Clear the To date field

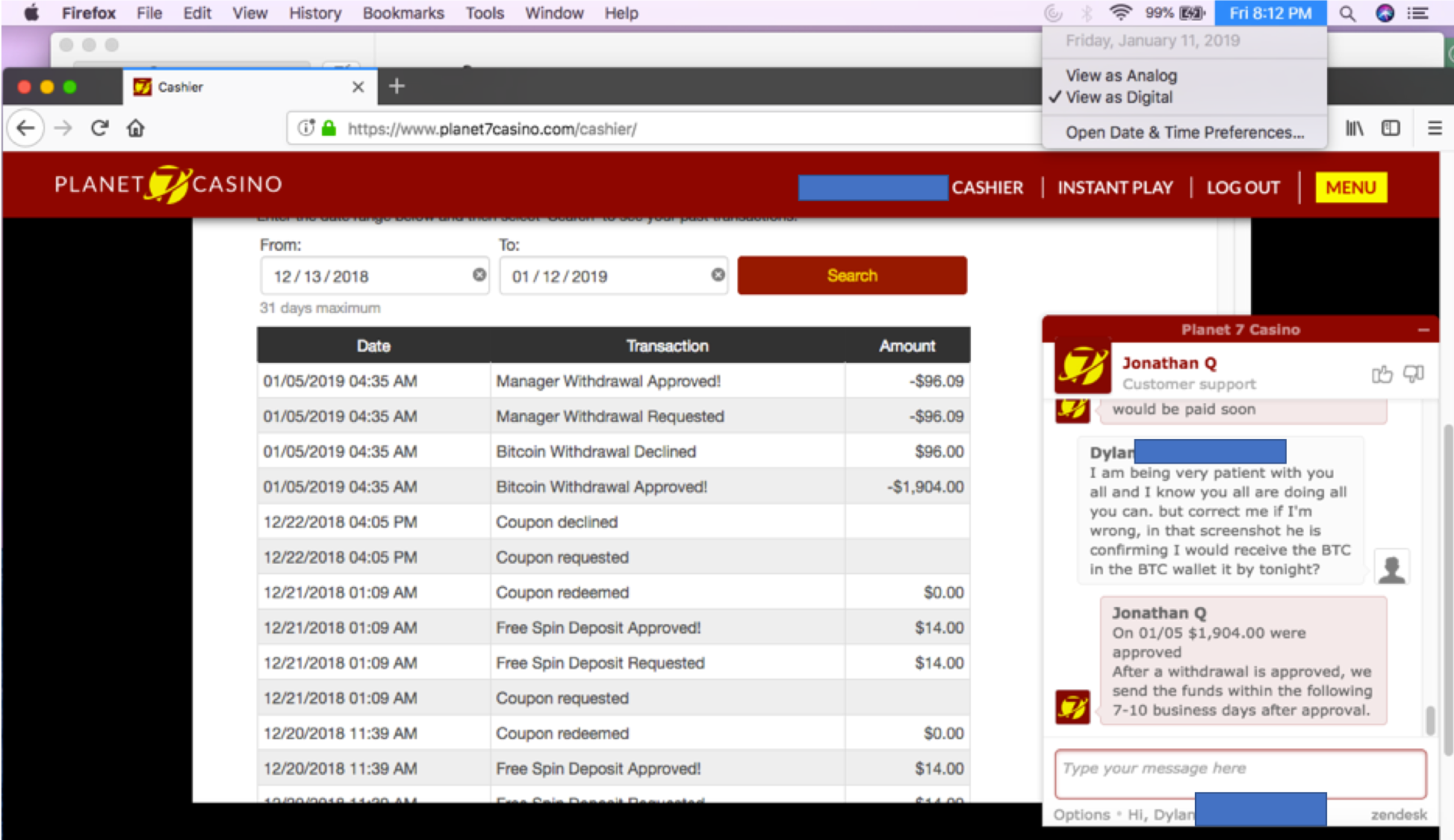(x=718, y=275)
